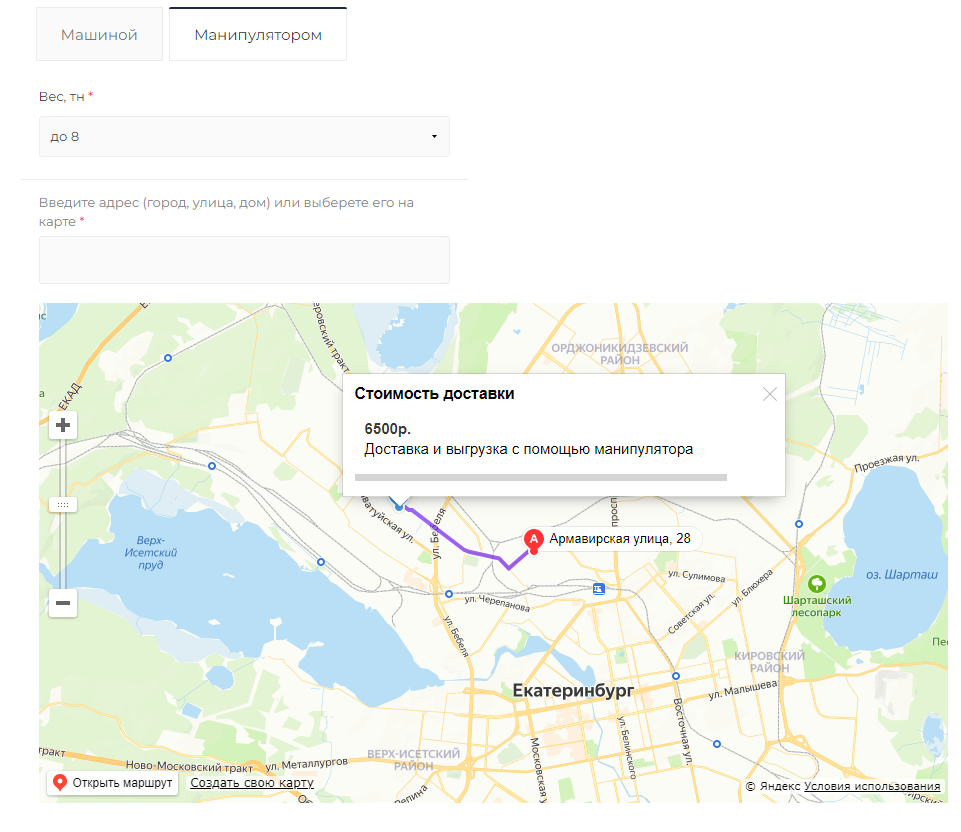Select the Манипулятором tab
The image size is (961, 832).
258,35
